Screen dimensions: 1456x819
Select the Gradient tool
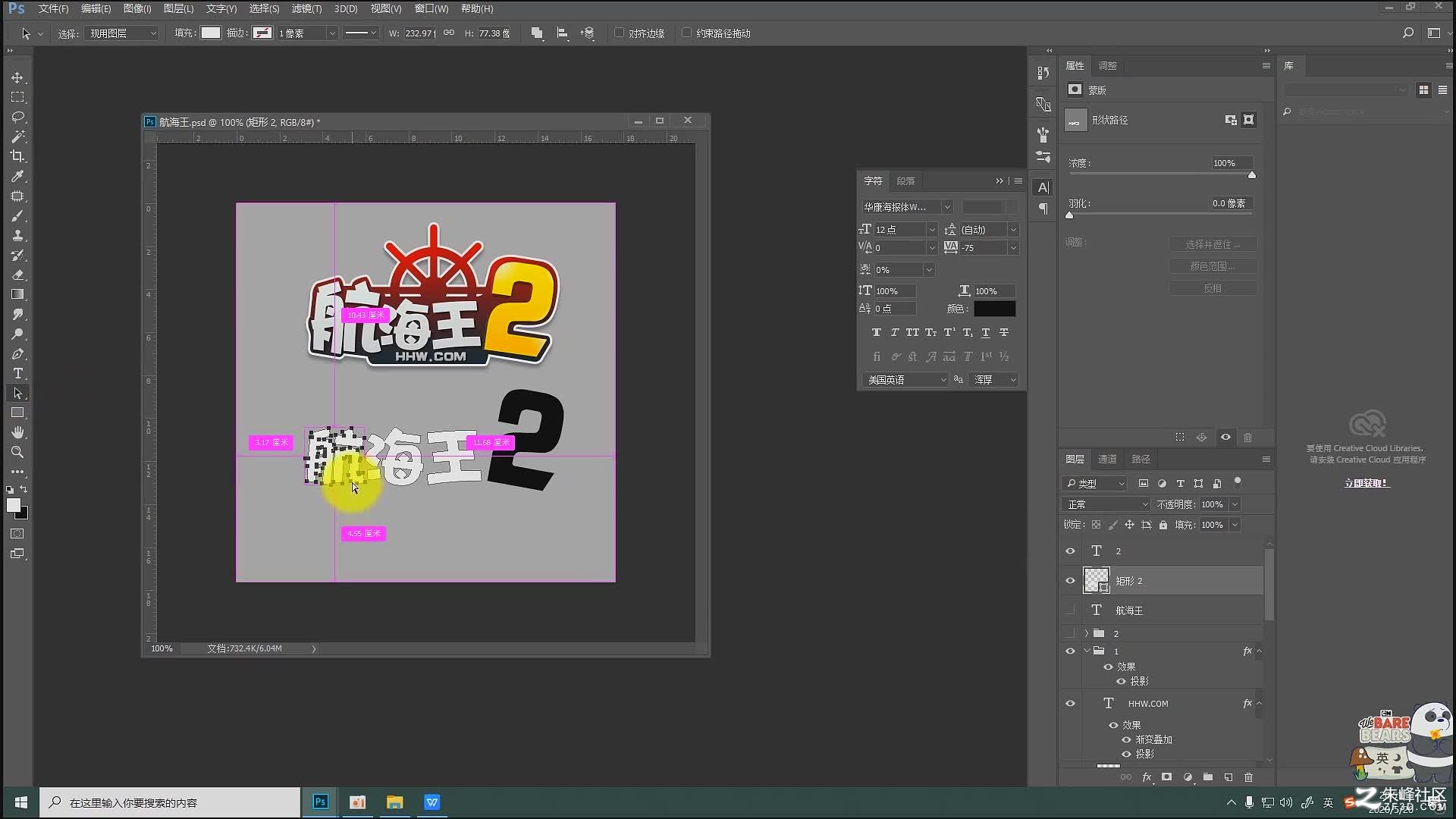tap(17, 295)
